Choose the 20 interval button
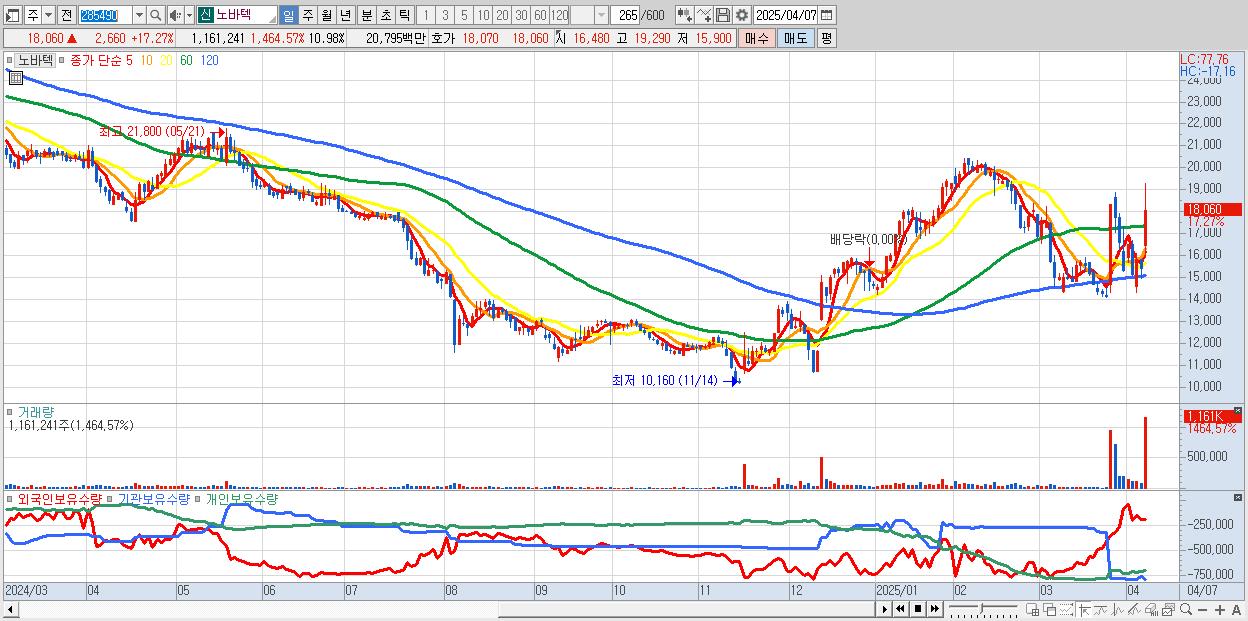 502,16
